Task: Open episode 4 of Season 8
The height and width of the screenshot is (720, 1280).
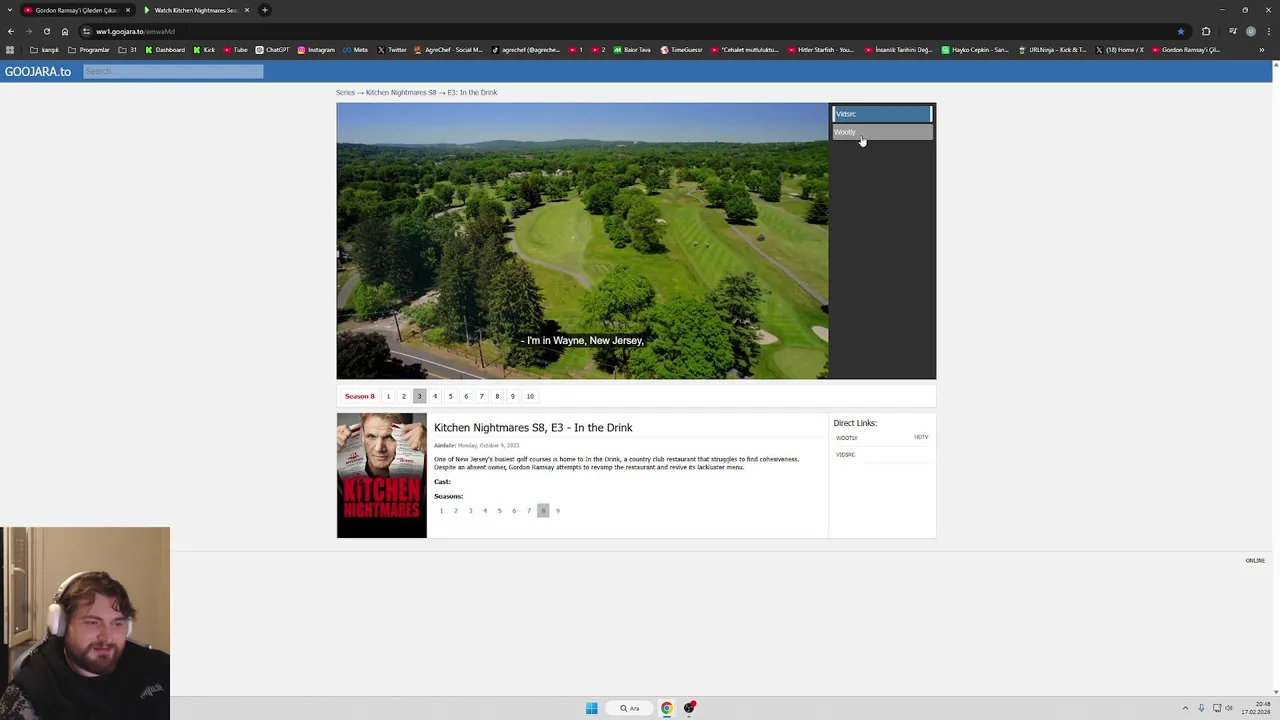Action: [435, 396]
